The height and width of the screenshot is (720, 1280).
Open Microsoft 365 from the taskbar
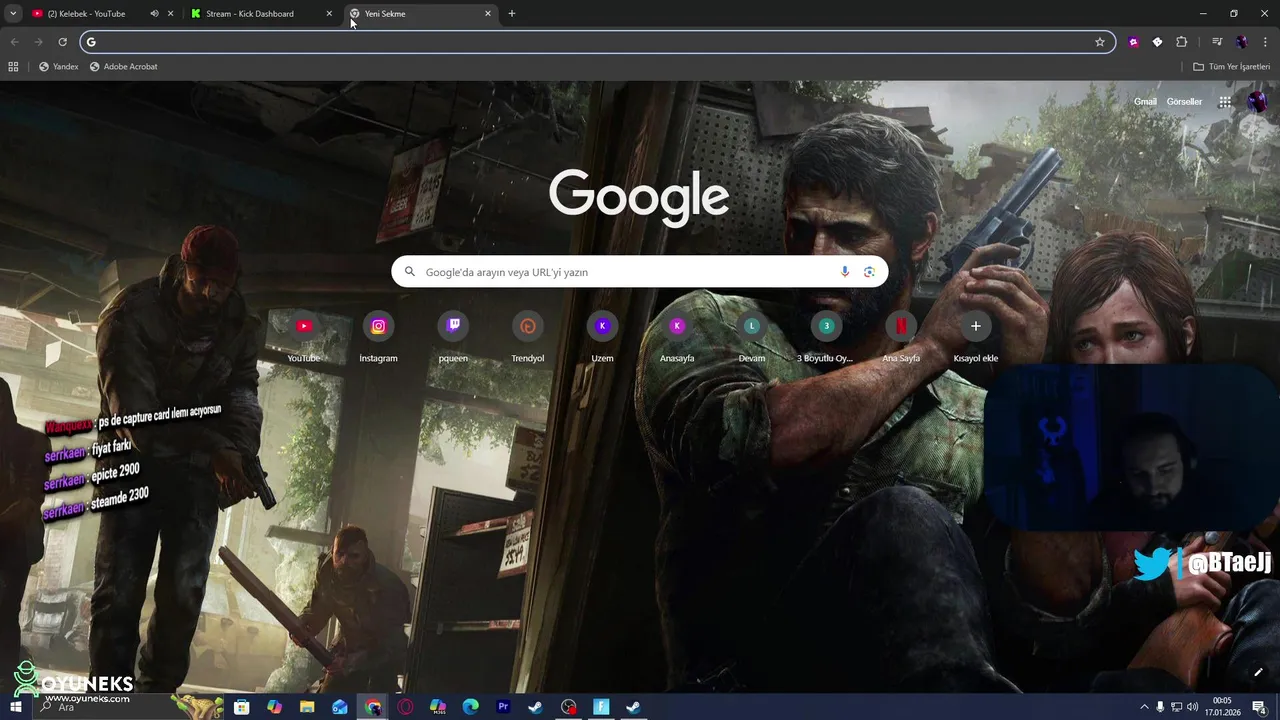coord(438,707)
